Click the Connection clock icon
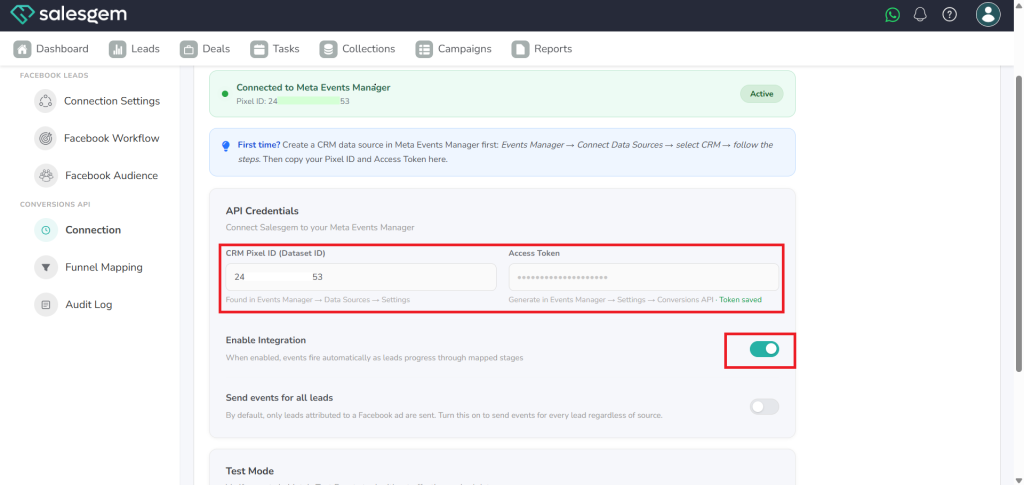The height and width of the screenshot is (485, 1024). 46,230
